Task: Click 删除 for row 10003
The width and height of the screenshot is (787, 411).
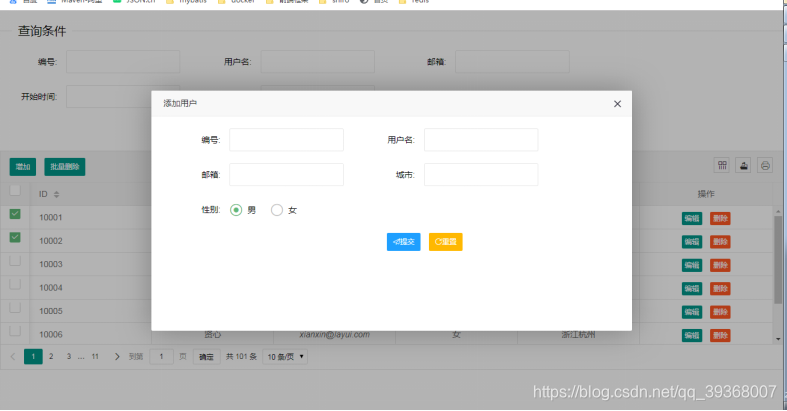Action: pyautogui.click(x=720, y=265)
